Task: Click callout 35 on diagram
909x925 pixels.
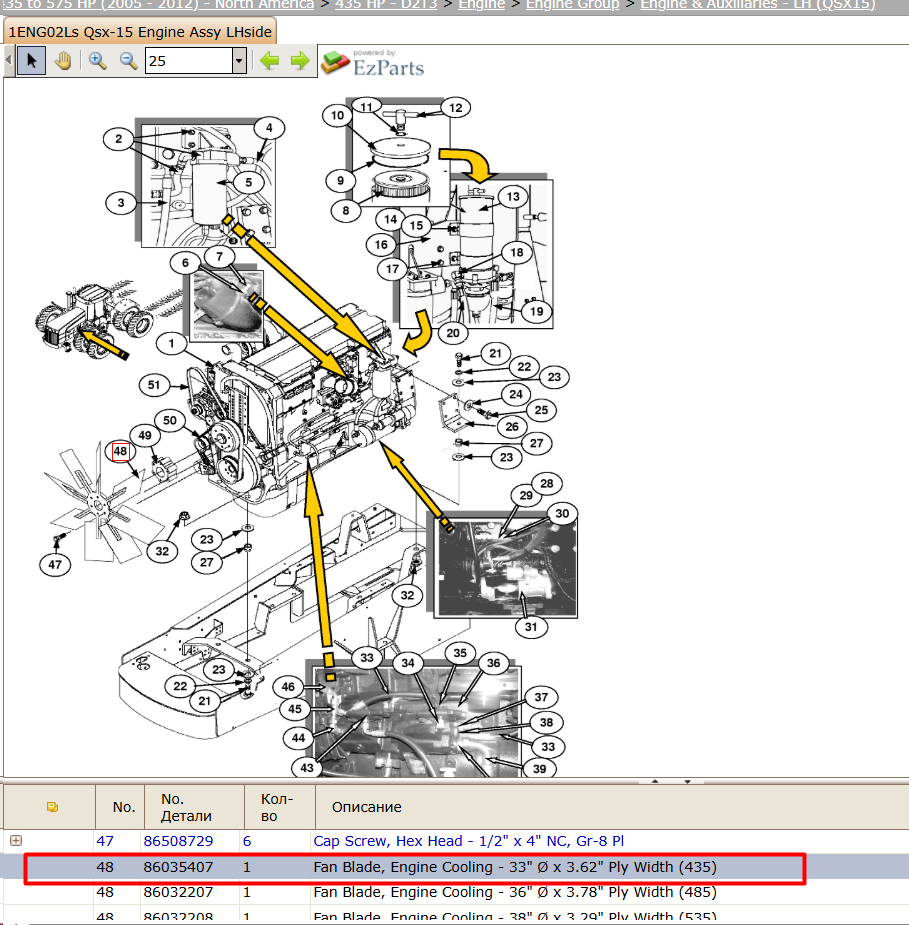Action: [460, 652]
